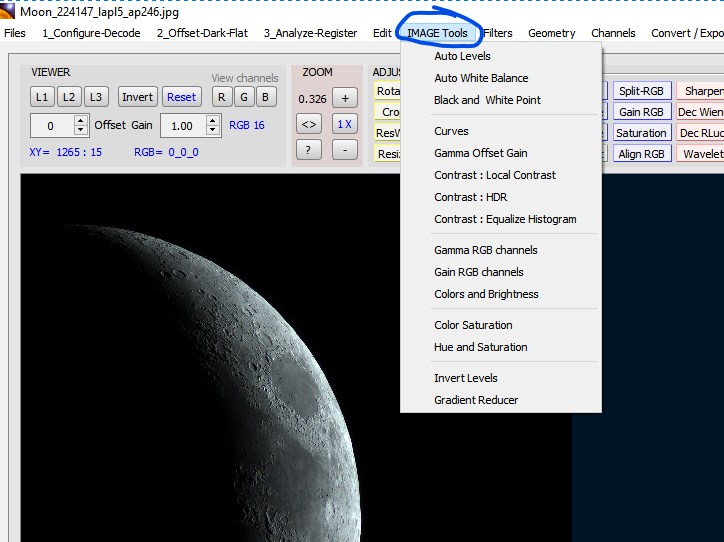This screenshot has width=724, height=542.
Task: Click the ? zoom help button
Action: 309,150
